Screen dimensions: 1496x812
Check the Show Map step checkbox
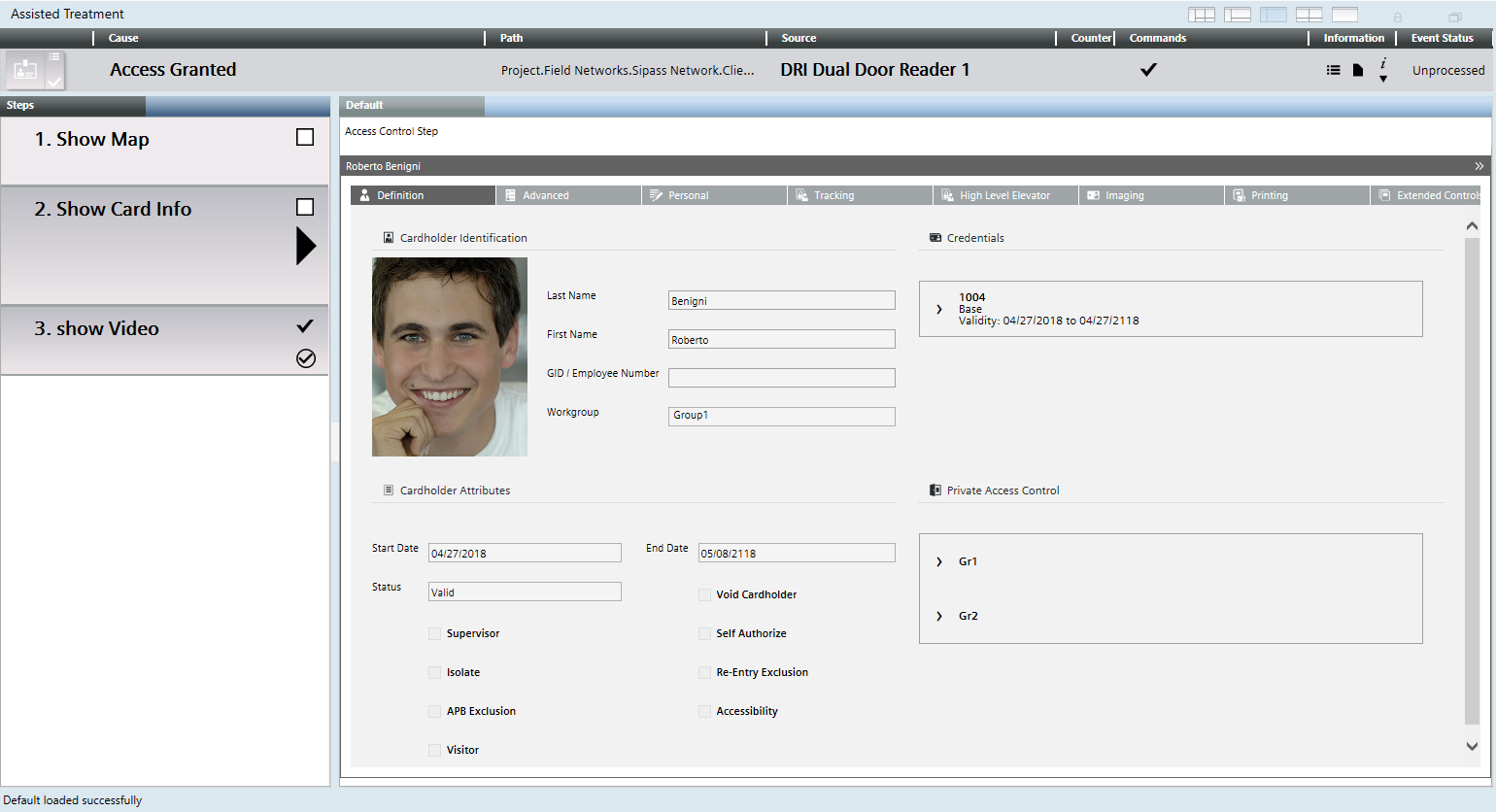(305, 138)
